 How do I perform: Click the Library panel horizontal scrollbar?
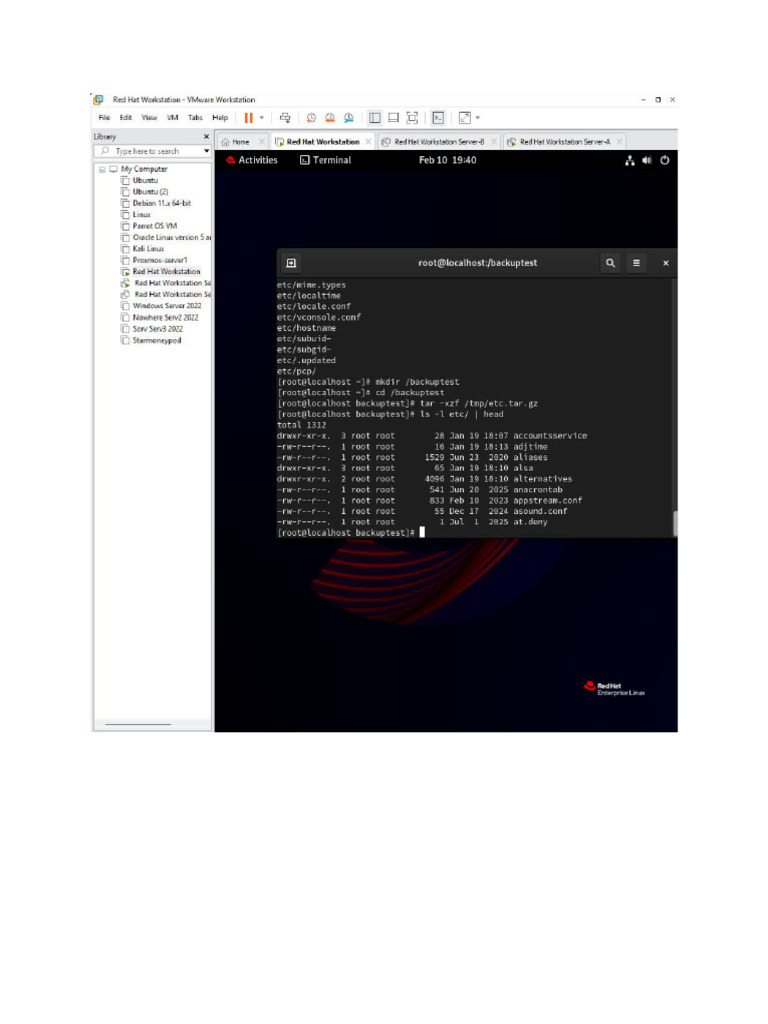point(138,724)
